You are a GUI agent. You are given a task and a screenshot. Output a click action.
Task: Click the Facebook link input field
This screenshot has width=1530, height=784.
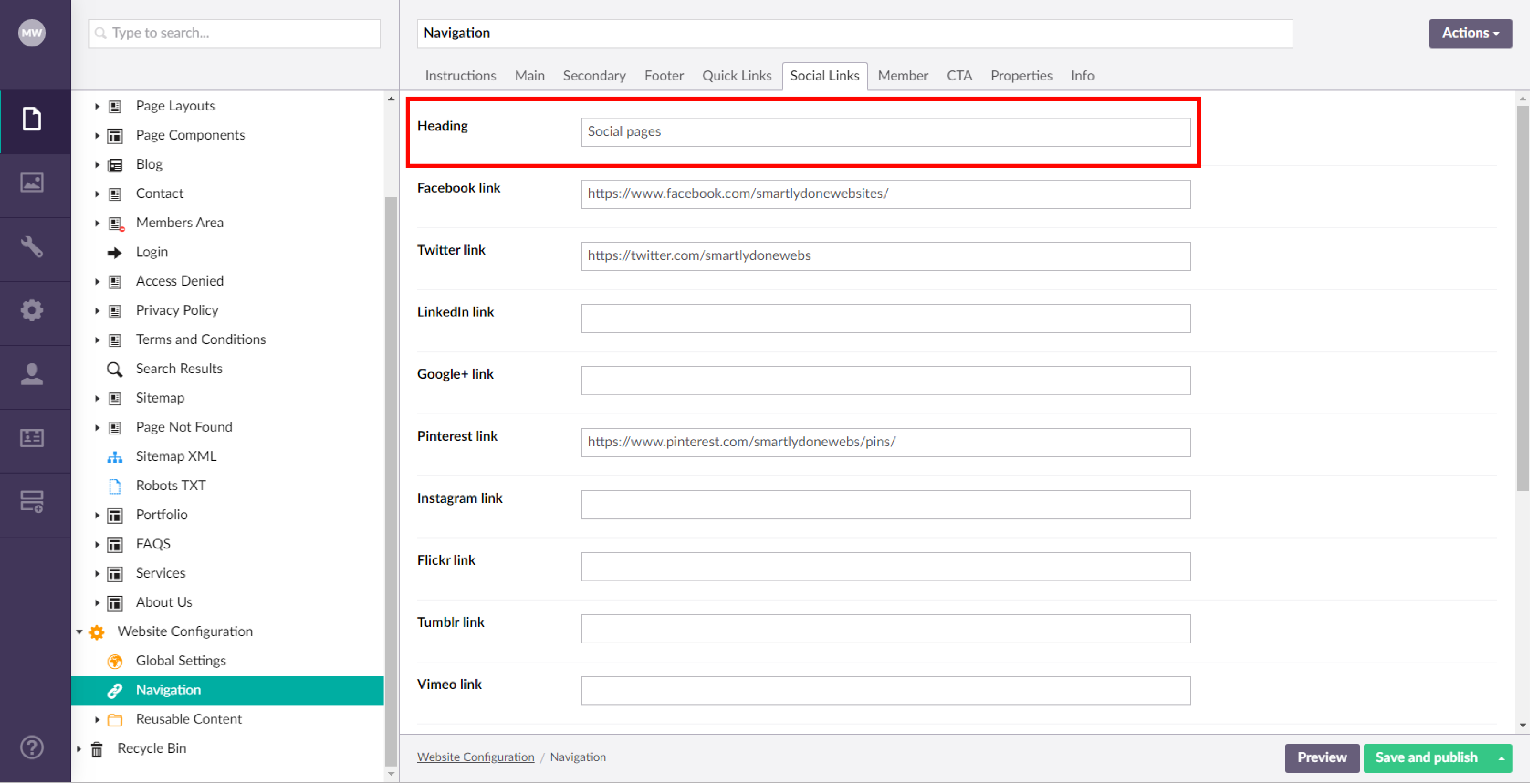click(886, 194)
